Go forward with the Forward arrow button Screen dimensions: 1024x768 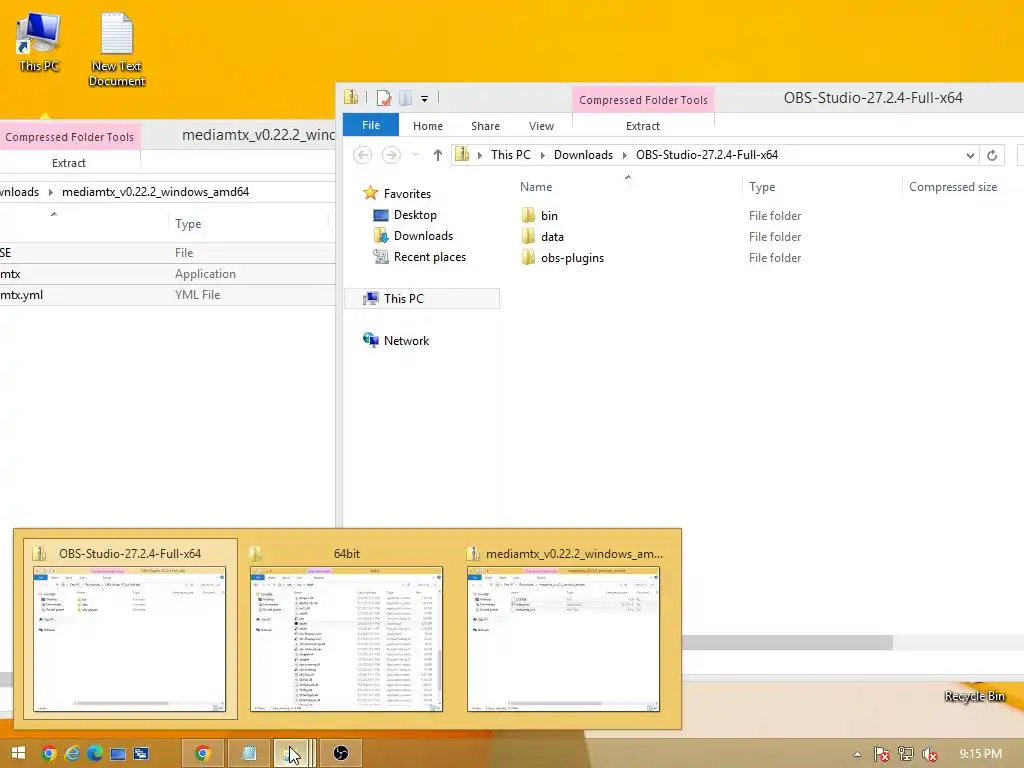pos(391,155)
